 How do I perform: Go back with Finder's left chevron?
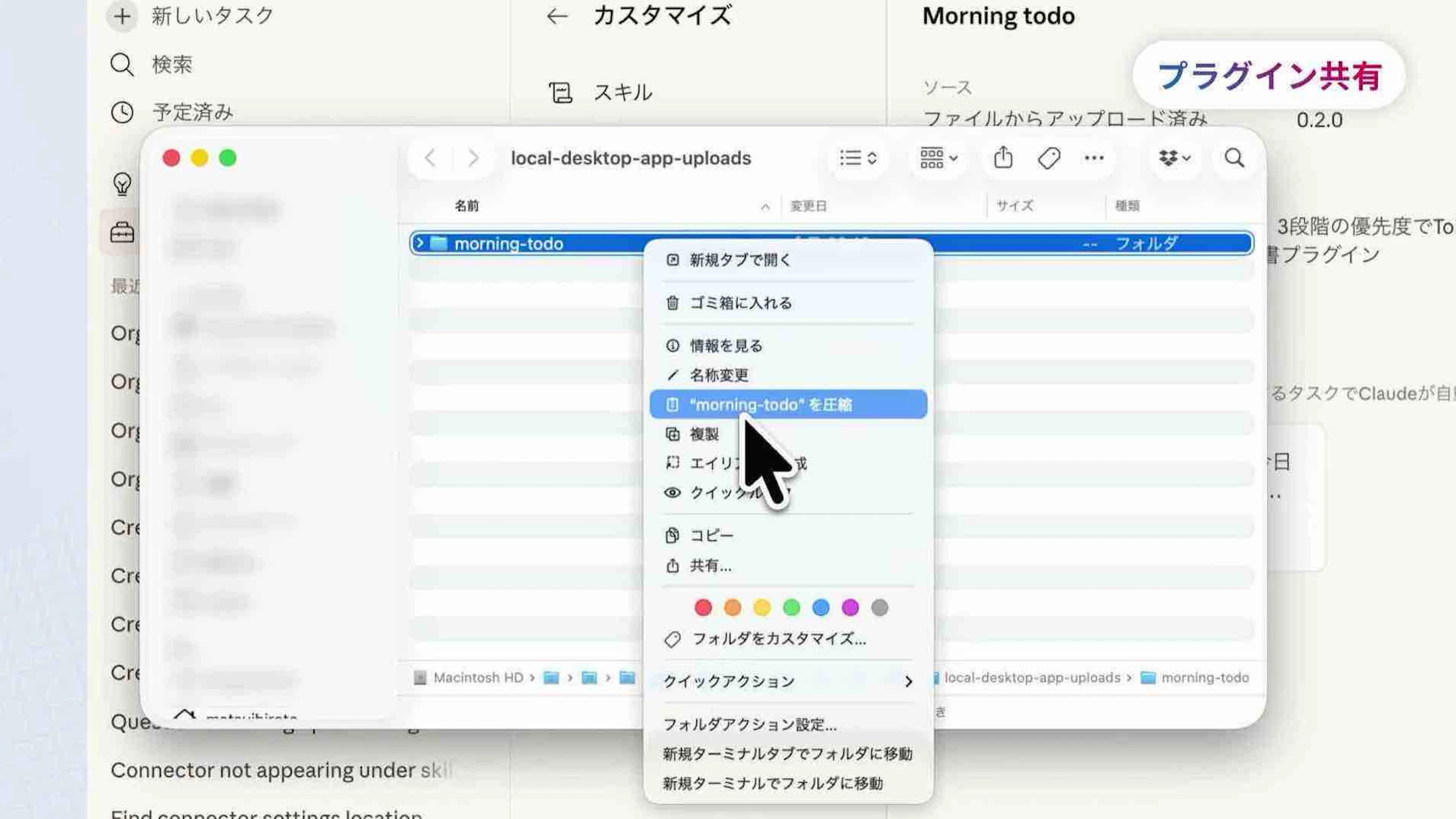tap(430, 158)
